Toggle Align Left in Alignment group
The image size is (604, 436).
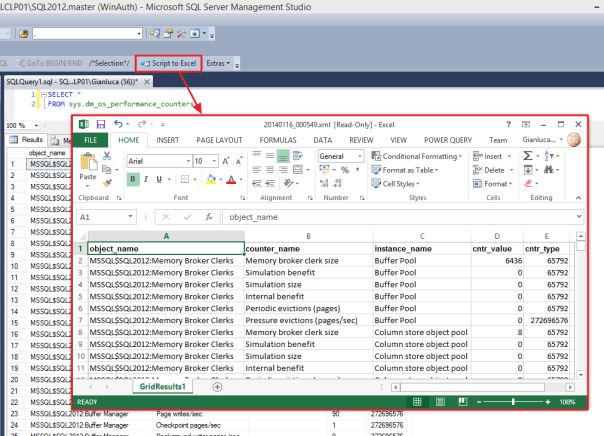(257, 169)
